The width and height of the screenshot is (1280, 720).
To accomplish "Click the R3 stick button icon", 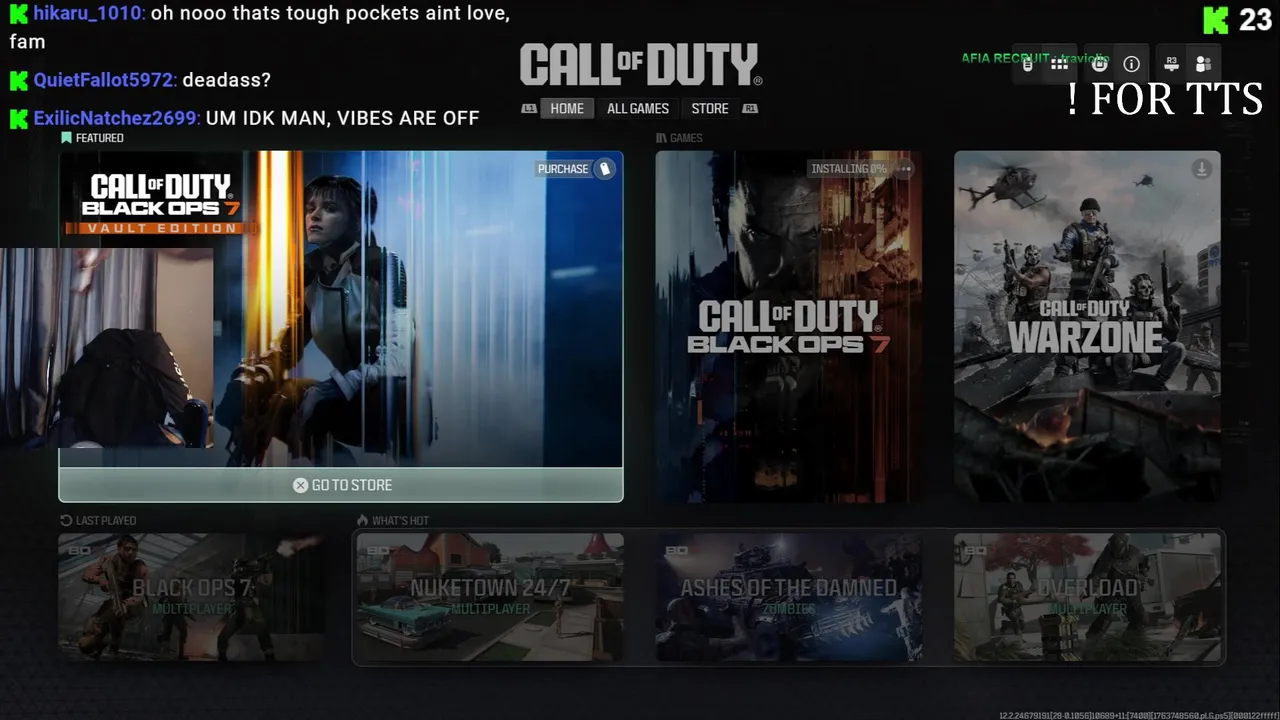I will 1172,63.
